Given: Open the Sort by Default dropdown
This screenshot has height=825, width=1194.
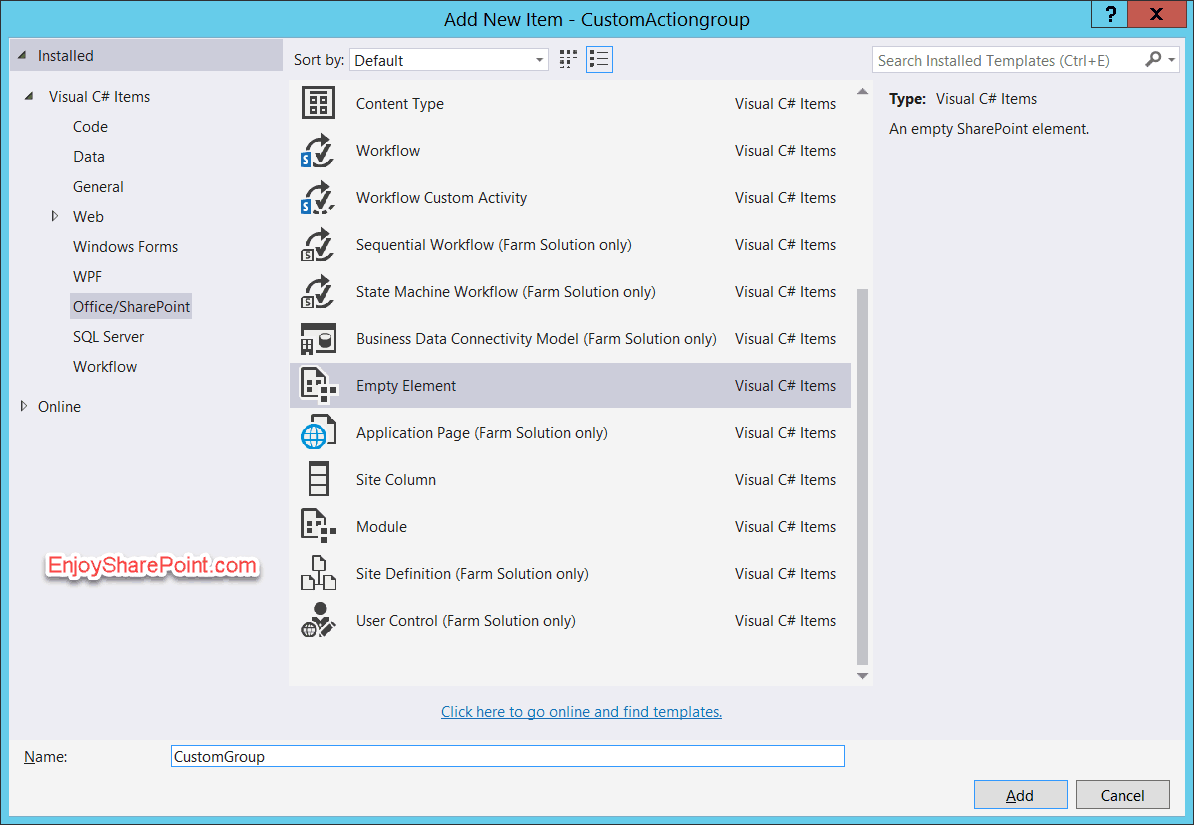Looking at the screenshot, I should tap(449, 60).
